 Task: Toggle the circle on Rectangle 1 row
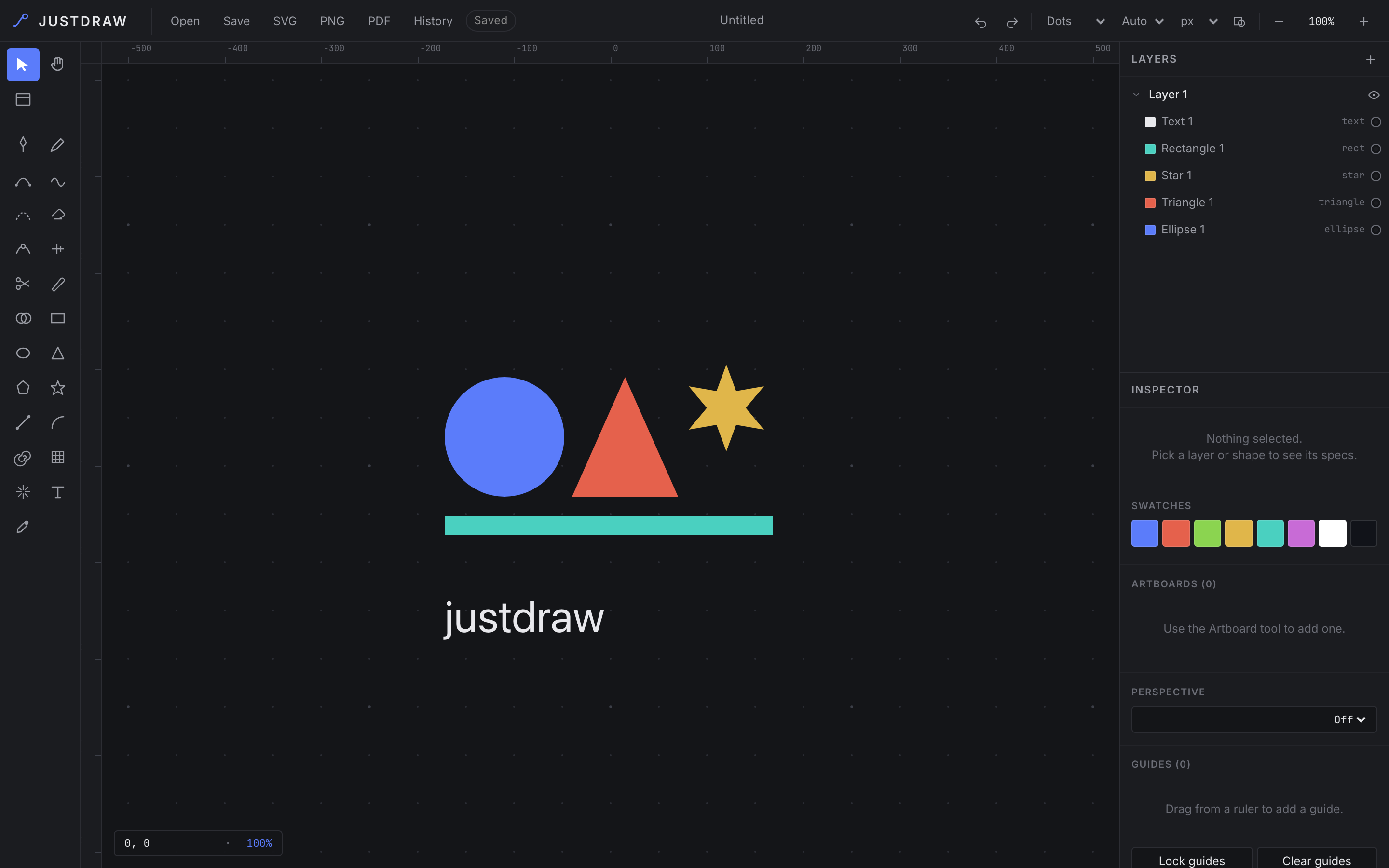point(1376,149)
